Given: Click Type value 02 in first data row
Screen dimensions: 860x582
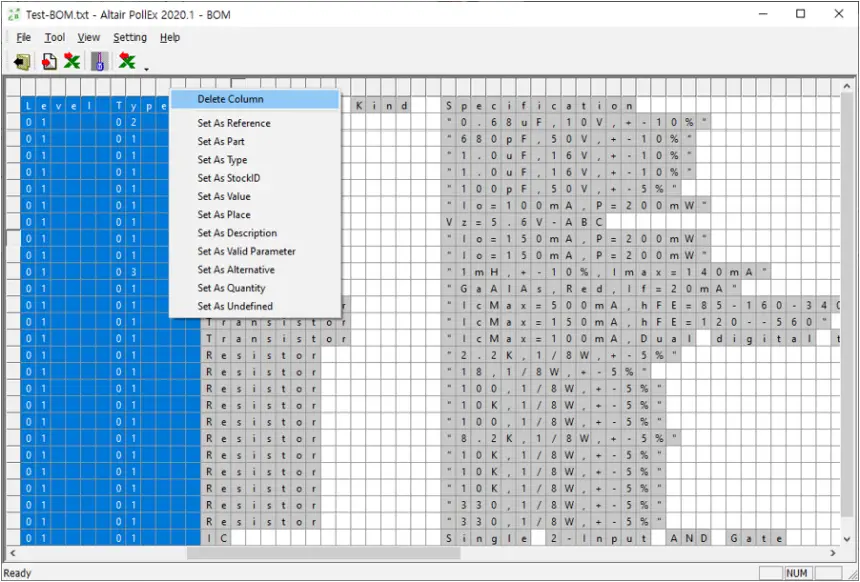Looking at the screenshot, I should click(x=126, y=122).
